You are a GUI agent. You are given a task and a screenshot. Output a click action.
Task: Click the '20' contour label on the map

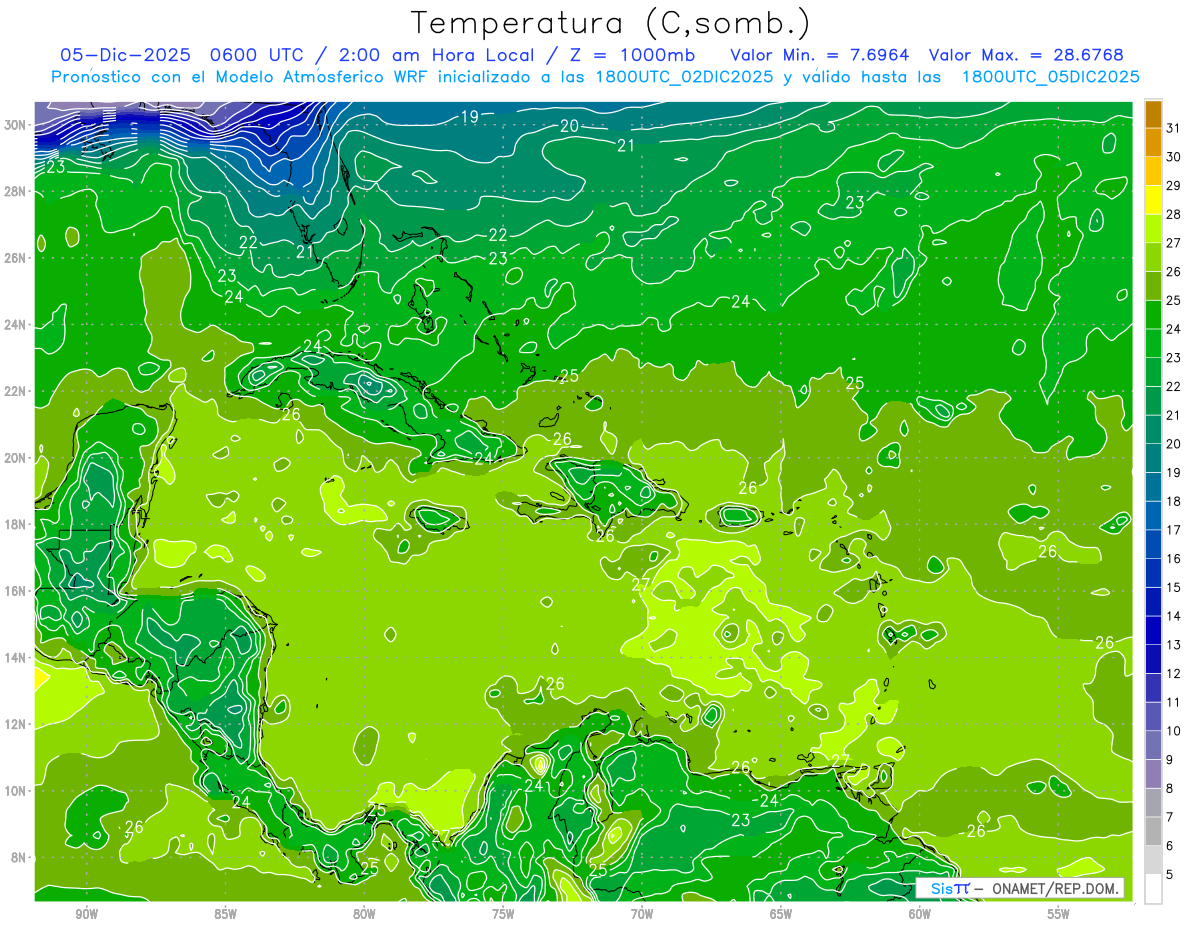tap(569, 126)
